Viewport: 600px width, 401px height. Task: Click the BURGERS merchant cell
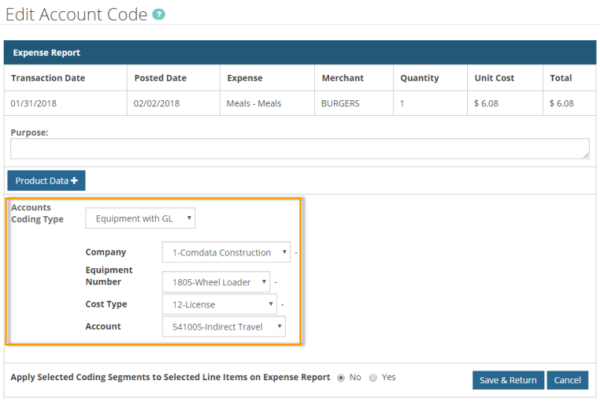point(340,102)
